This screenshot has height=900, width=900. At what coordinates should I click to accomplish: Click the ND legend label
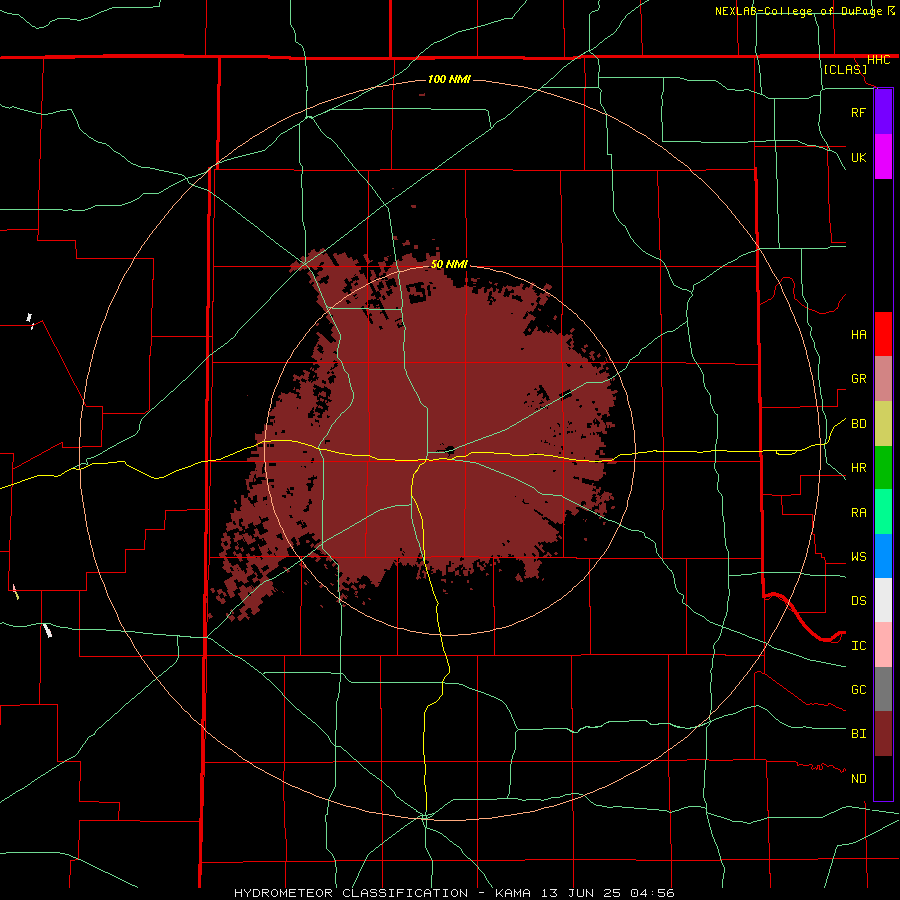point(858,778)
